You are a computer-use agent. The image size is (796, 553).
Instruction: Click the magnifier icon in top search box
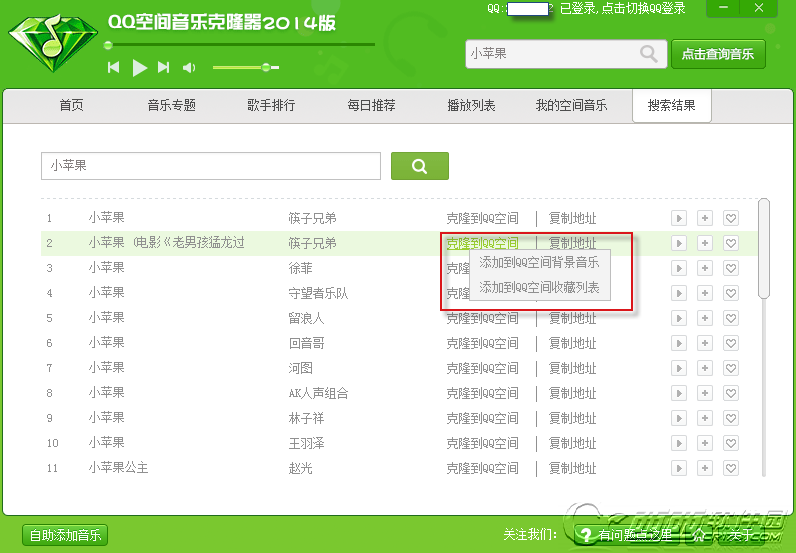648,53
